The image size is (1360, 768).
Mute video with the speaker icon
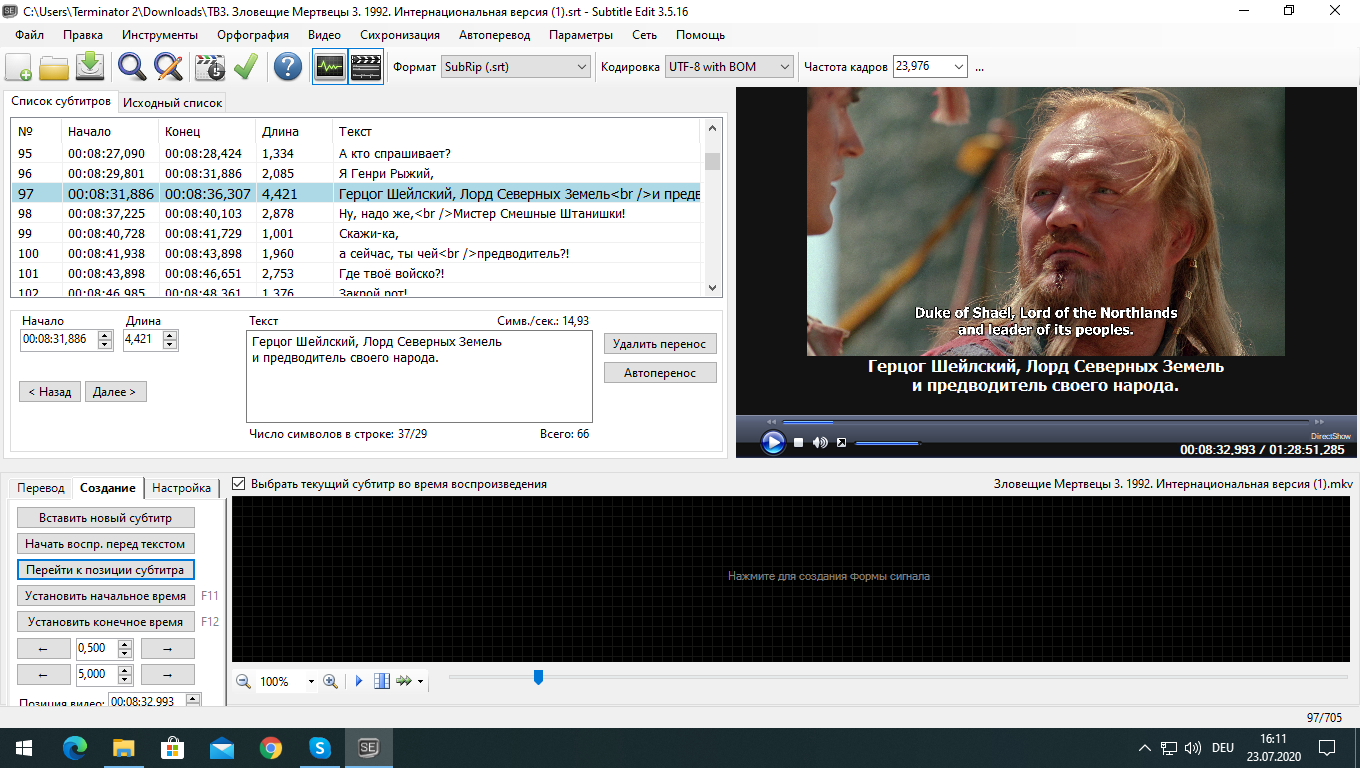tap(820, 442)
